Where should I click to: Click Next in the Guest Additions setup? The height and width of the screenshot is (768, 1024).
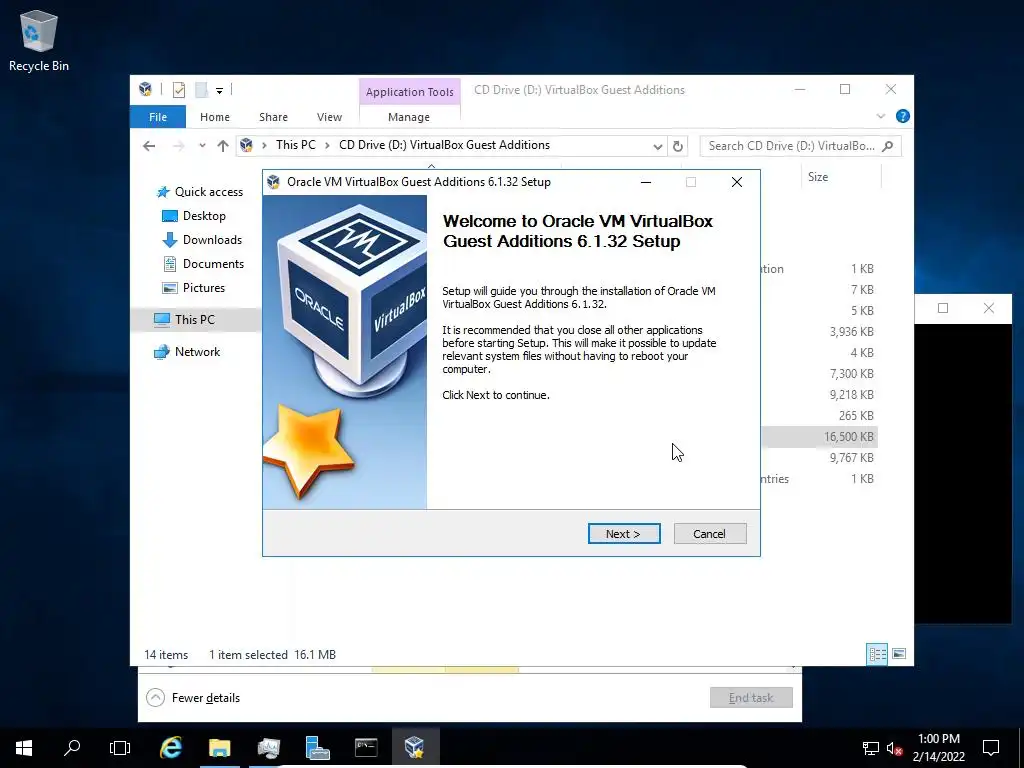click(x=624, y=534)
